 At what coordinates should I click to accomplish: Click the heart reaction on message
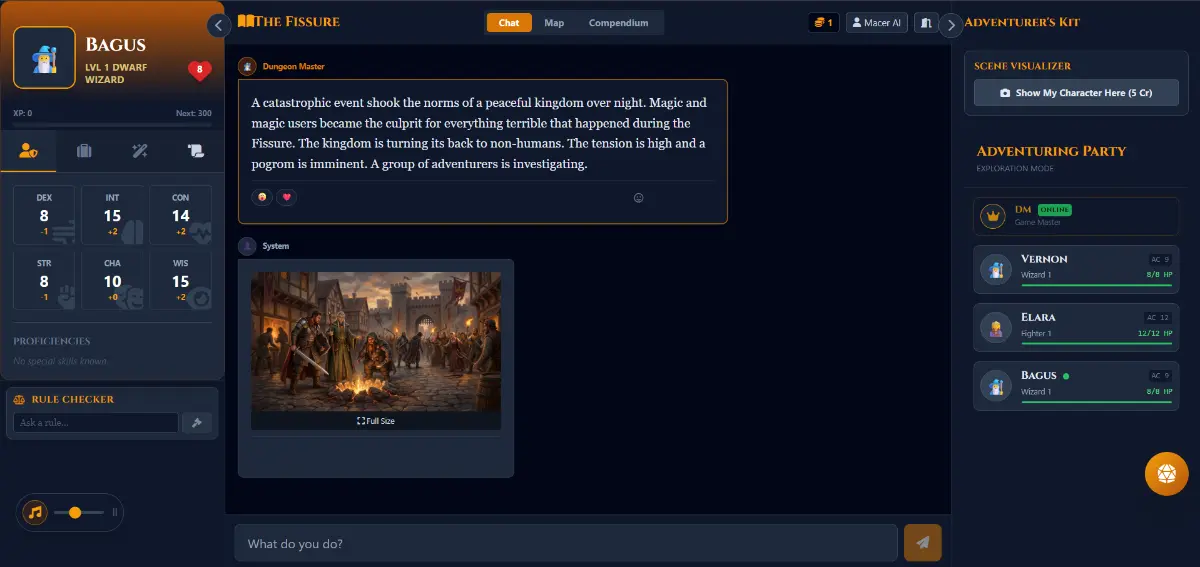286,197
